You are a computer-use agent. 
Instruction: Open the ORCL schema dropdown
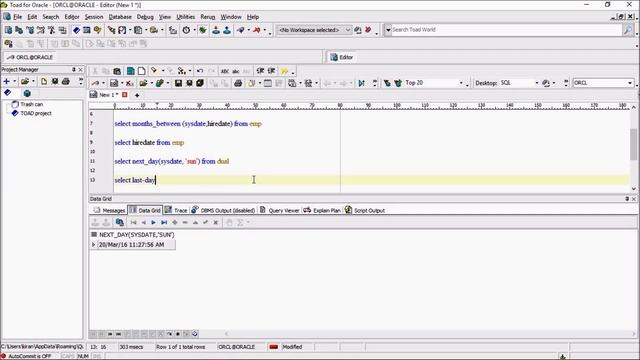(x=630, y=83)
